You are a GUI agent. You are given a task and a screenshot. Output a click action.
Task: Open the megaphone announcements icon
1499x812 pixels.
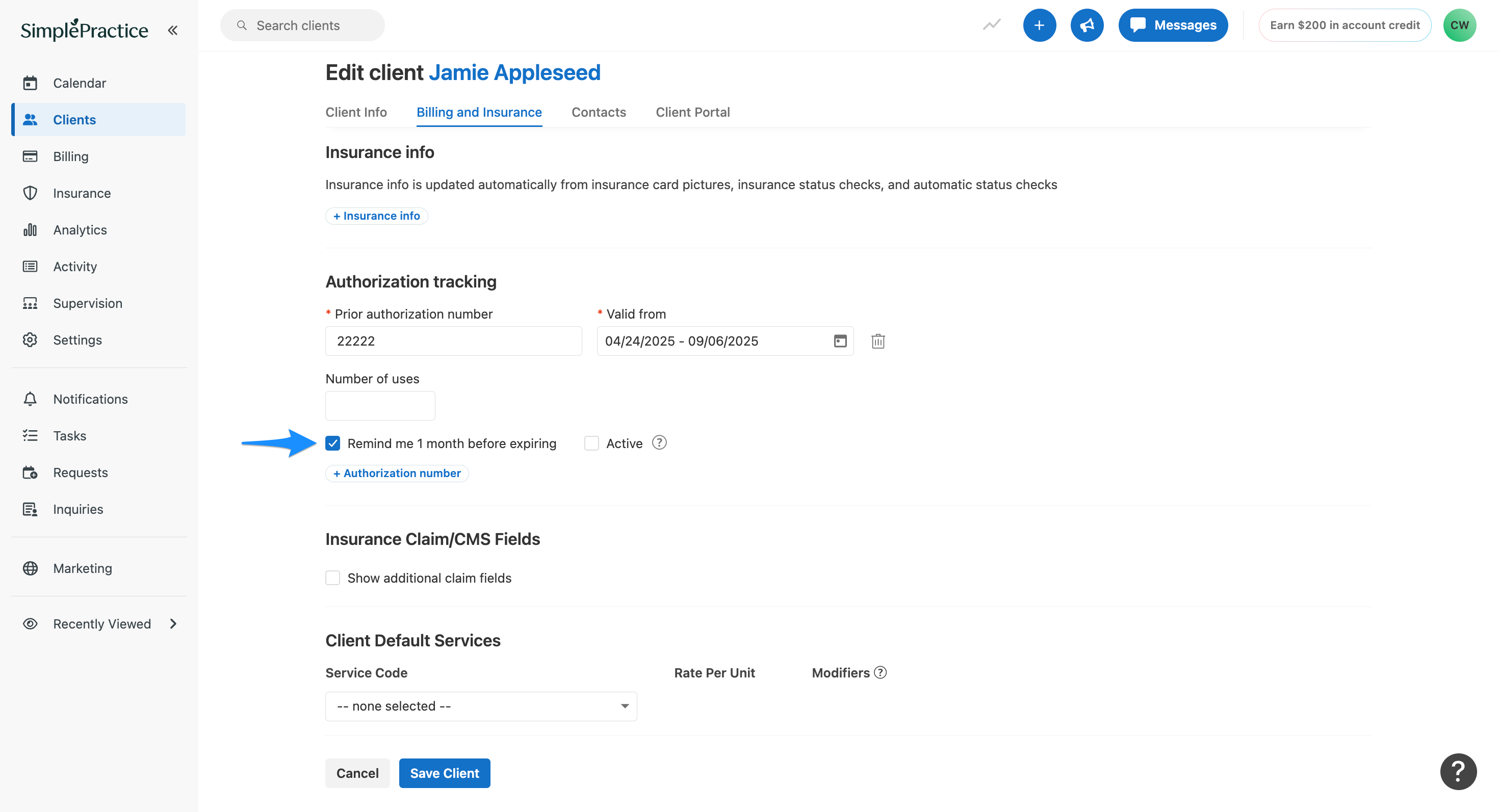[x=1087, y=25]
